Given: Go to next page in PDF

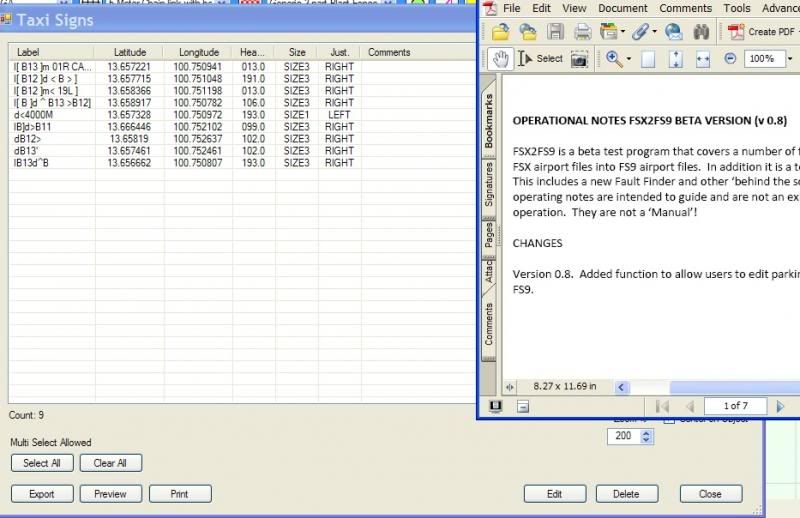Looking at the screenshot, I should tap(782, 406).
